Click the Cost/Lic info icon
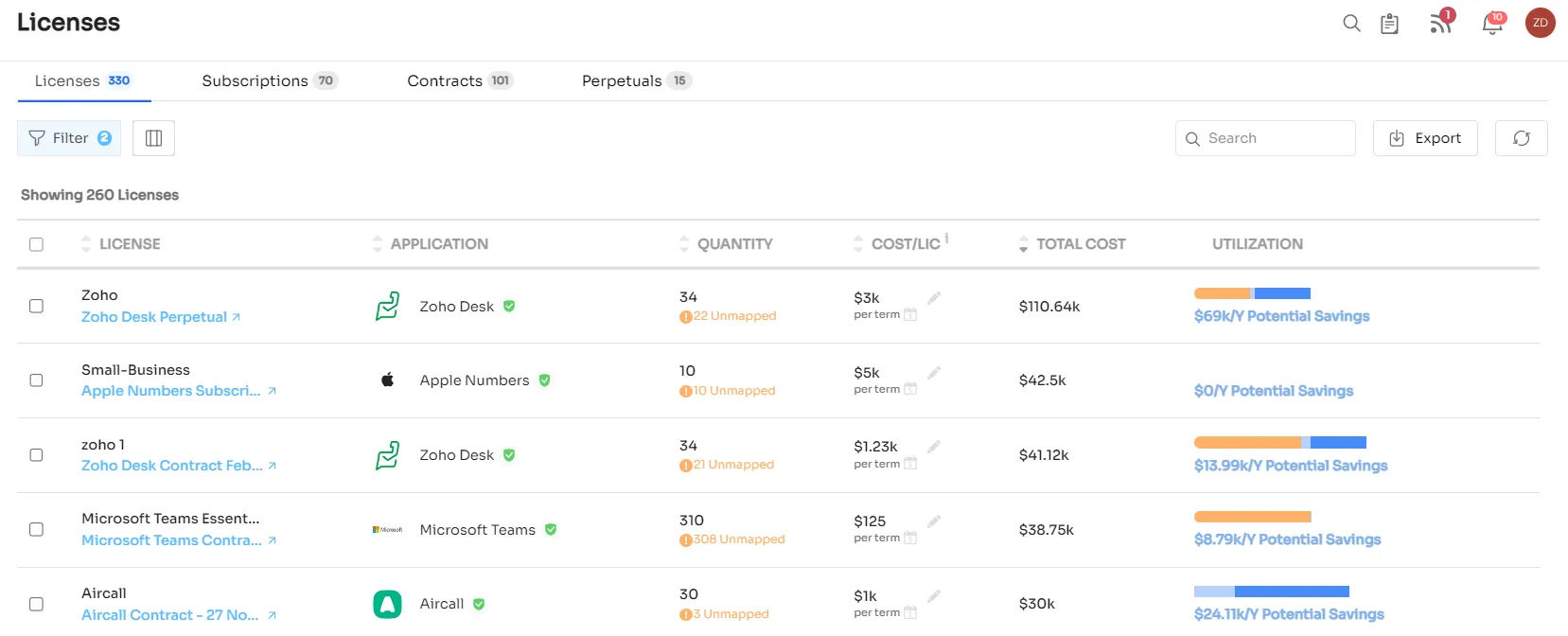Image resolution: width=1568 pixels, height=636 pixels. 946,238
